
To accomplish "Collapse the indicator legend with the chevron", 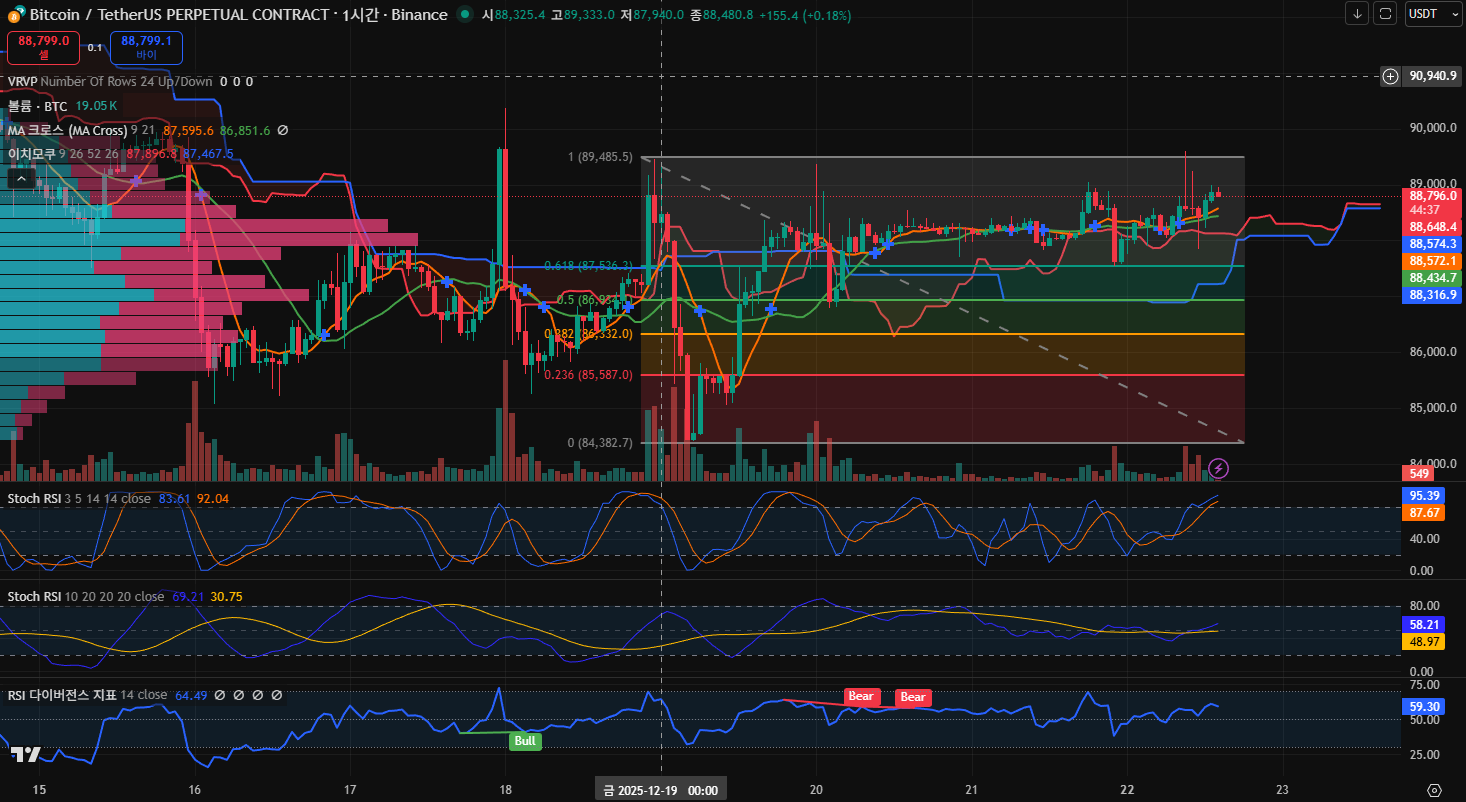I will coord(20,178).
